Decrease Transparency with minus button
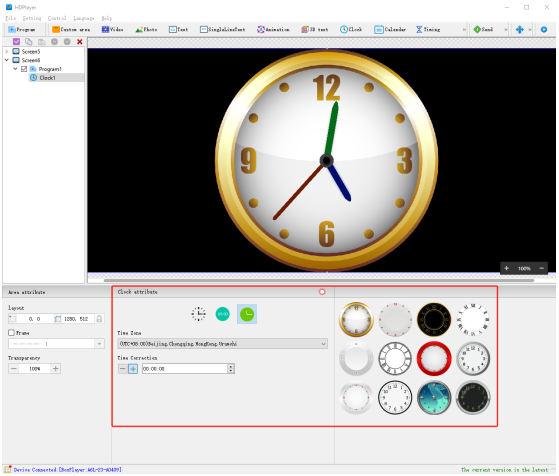The image size is (559, 476). click(14, 369)
